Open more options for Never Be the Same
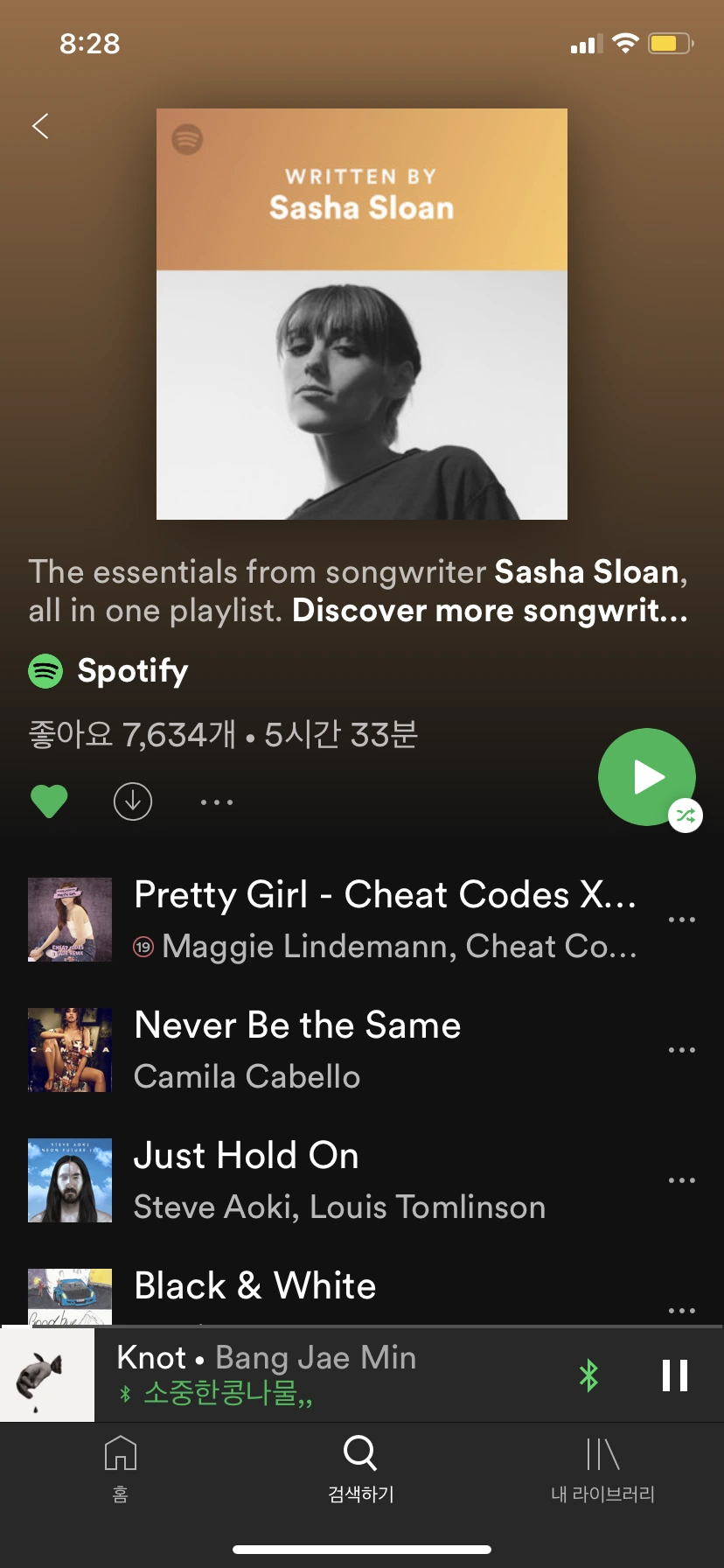 682,1050
